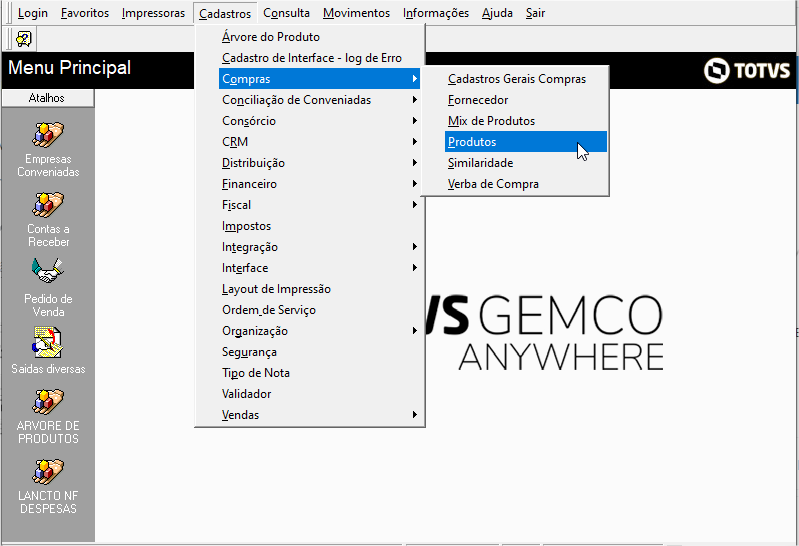Expand the Fiscal submenu
Screen dimensions: 799x546
pos(319,204)
